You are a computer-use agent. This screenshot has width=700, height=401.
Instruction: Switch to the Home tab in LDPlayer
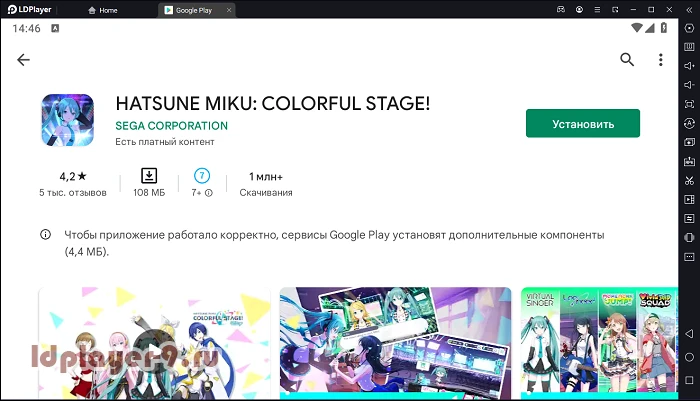click(103, 10)
